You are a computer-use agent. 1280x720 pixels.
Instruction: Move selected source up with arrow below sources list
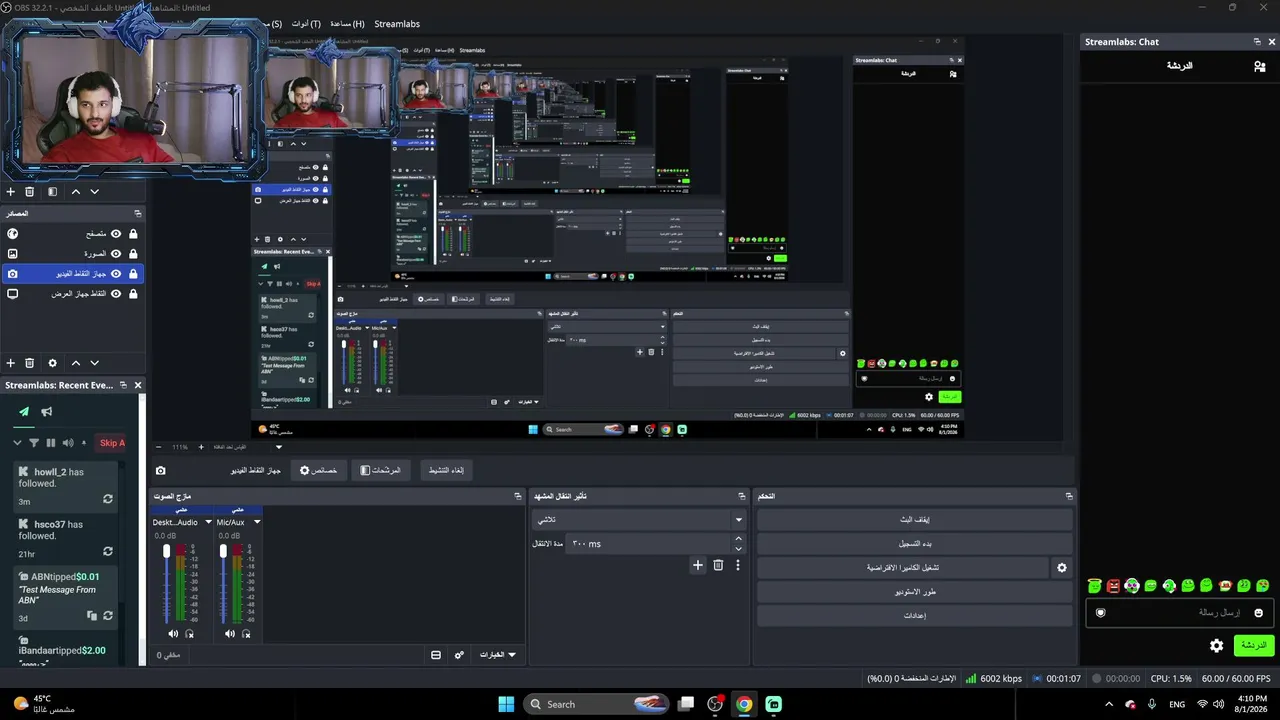click(75, 363)
